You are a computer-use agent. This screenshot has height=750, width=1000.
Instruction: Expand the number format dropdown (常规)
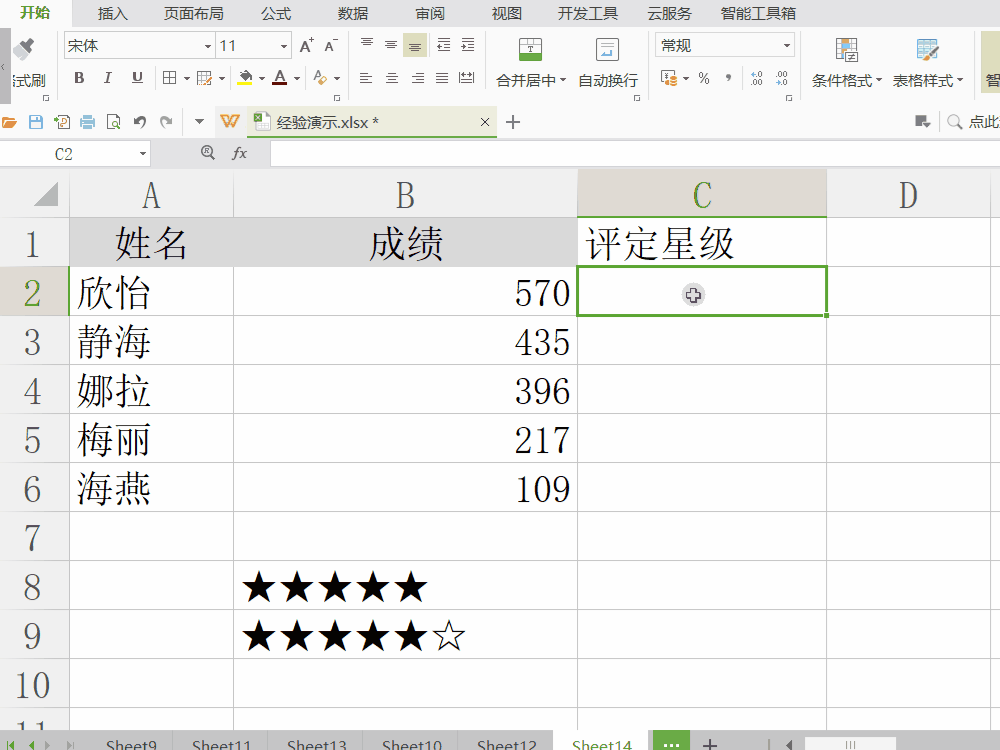pyautogui.click(x=787, y=46)
